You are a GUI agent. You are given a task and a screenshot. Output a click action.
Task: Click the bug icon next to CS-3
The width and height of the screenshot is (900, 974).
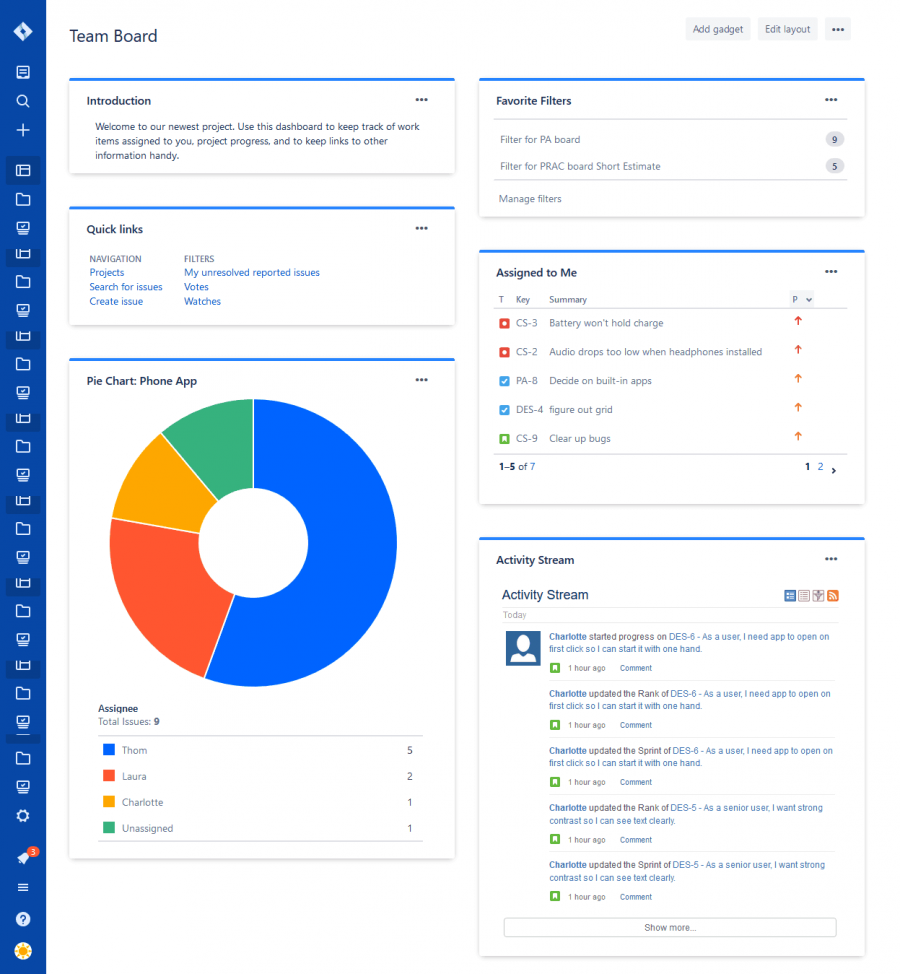pos(505,322)
